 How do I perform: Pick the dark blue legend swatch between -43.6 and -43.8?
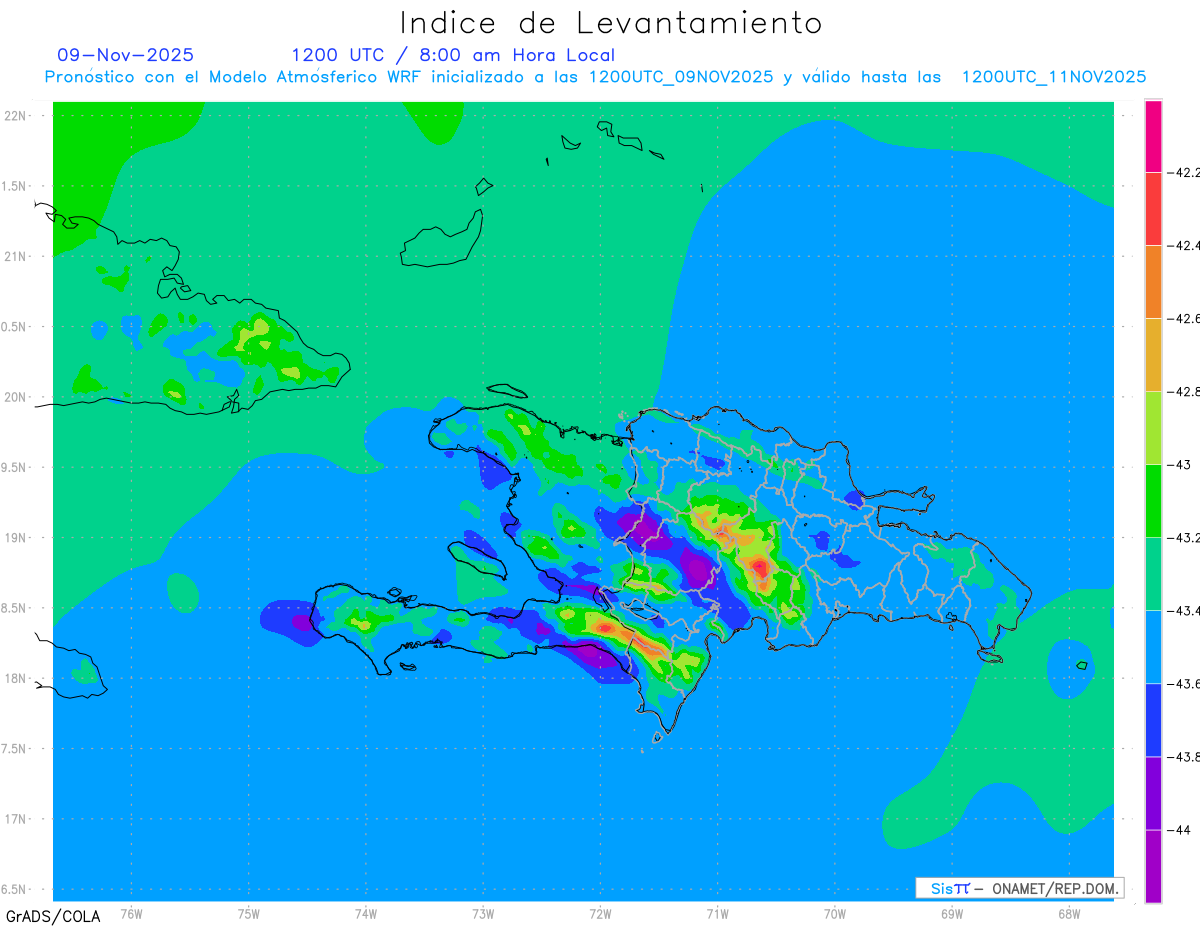1153,719
